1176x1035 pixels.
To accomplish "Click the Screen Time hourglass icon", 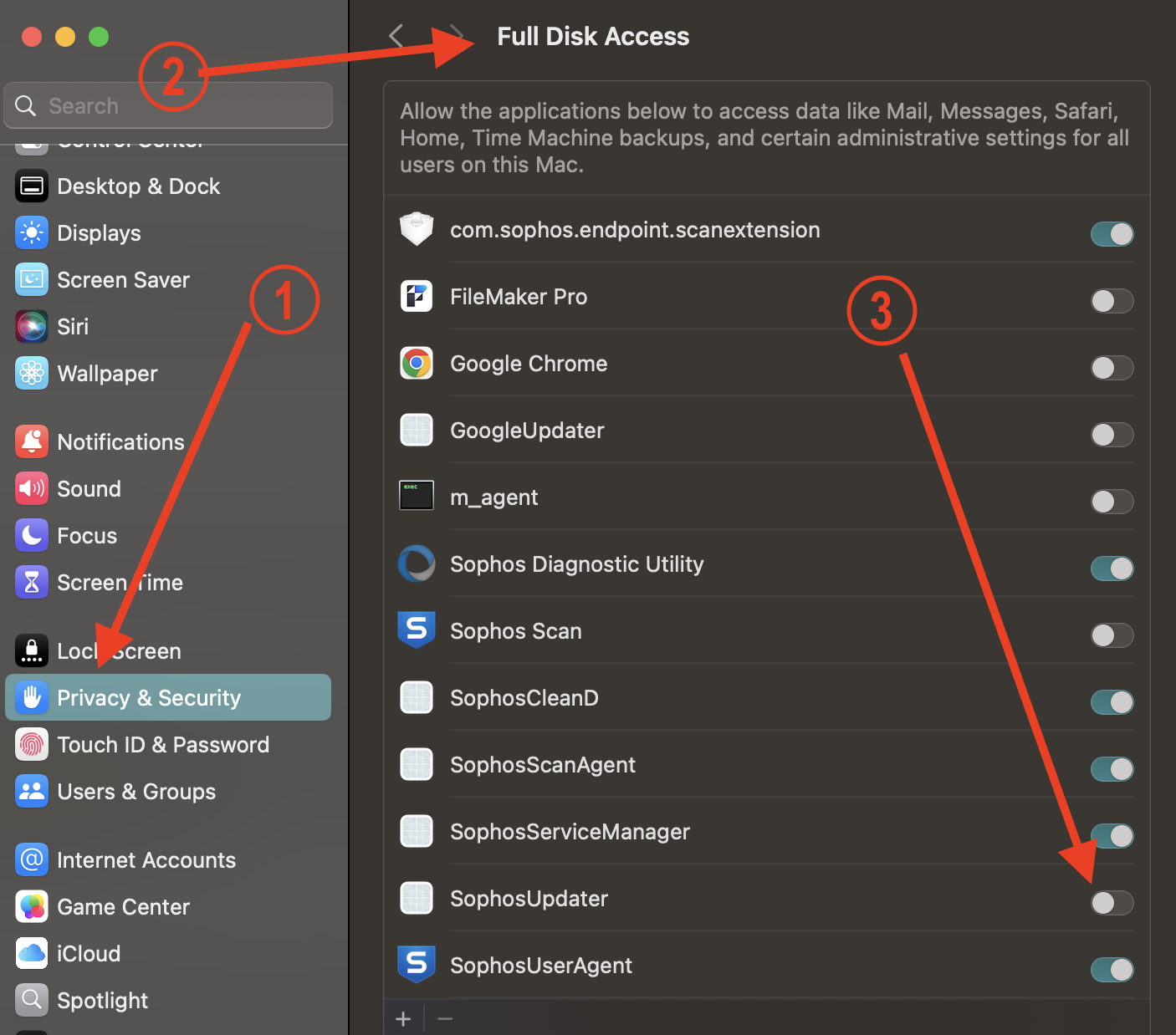I will pyautogui.click(x=32, y=583).
